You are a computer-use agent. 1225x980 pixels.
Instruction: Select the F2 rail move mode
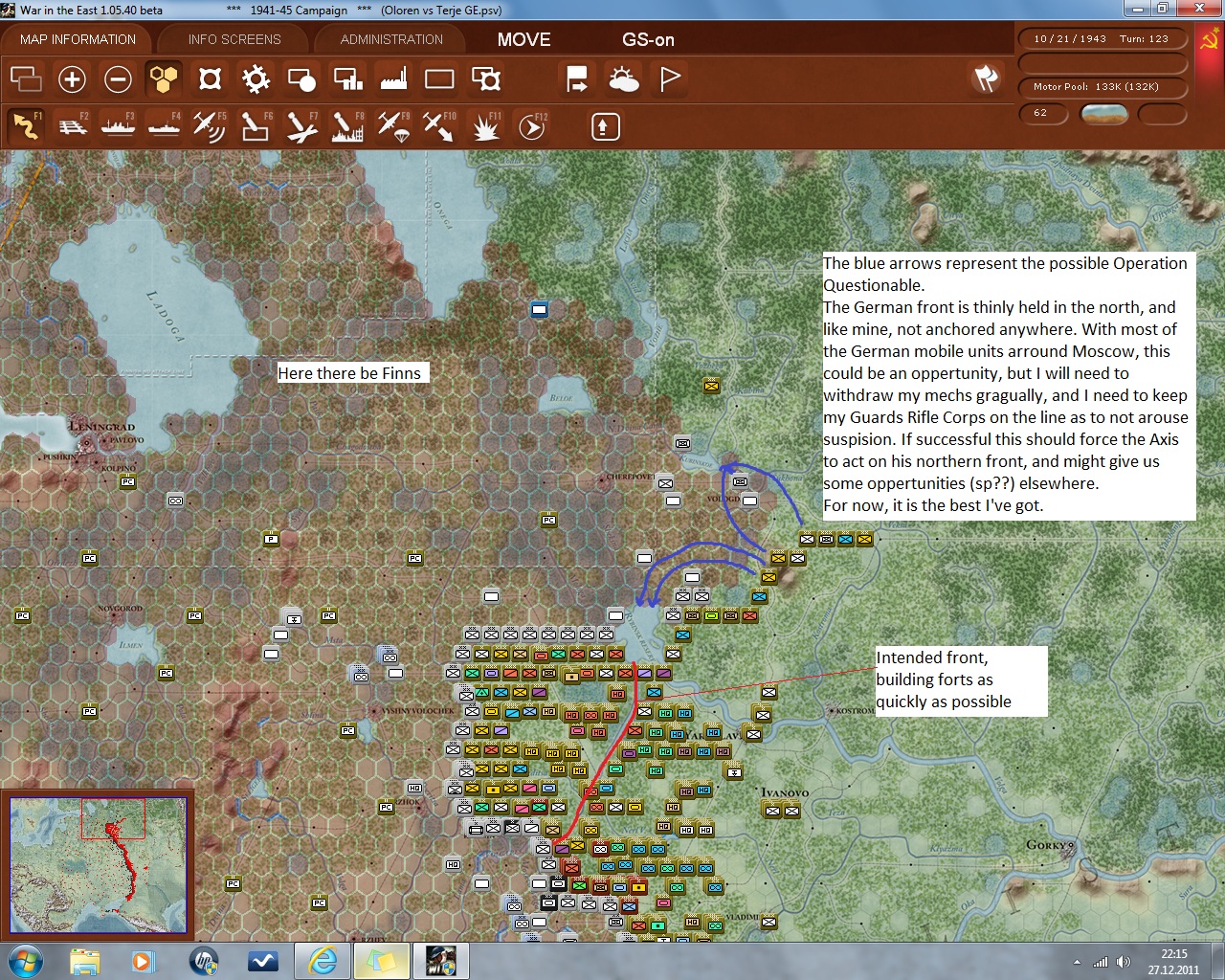(73, 126)
